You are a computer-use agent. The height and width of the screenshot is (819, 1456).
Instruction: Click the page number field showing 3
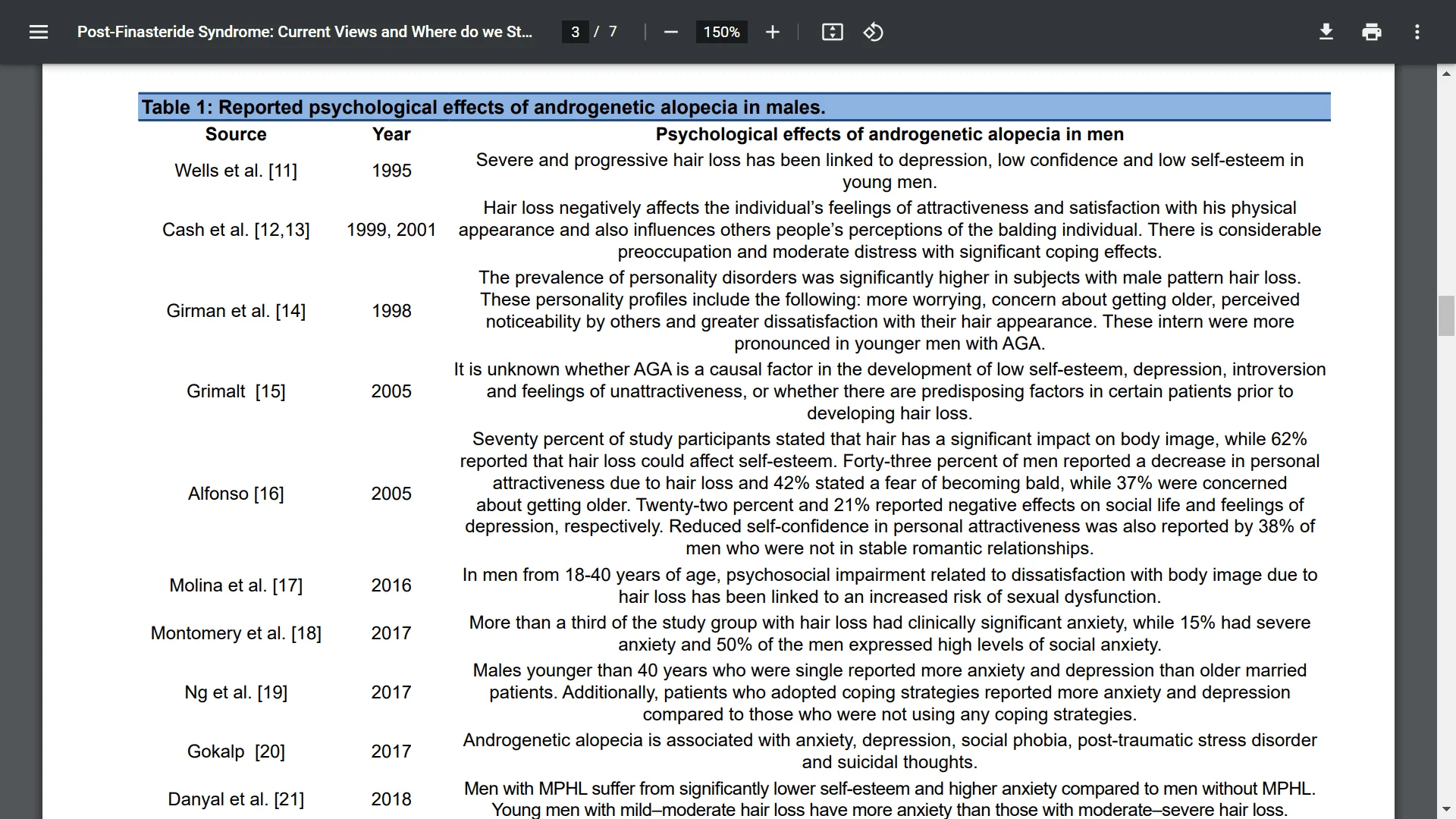(x=575, y=32)
